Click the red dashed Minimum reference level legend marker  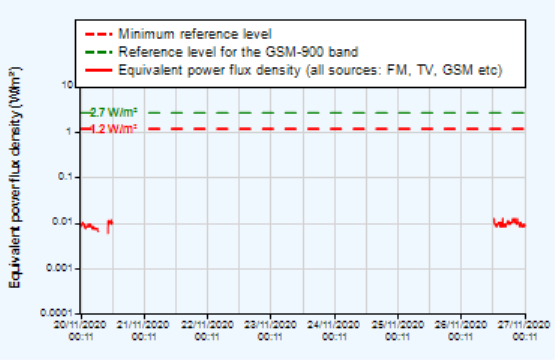click(99, 34)
